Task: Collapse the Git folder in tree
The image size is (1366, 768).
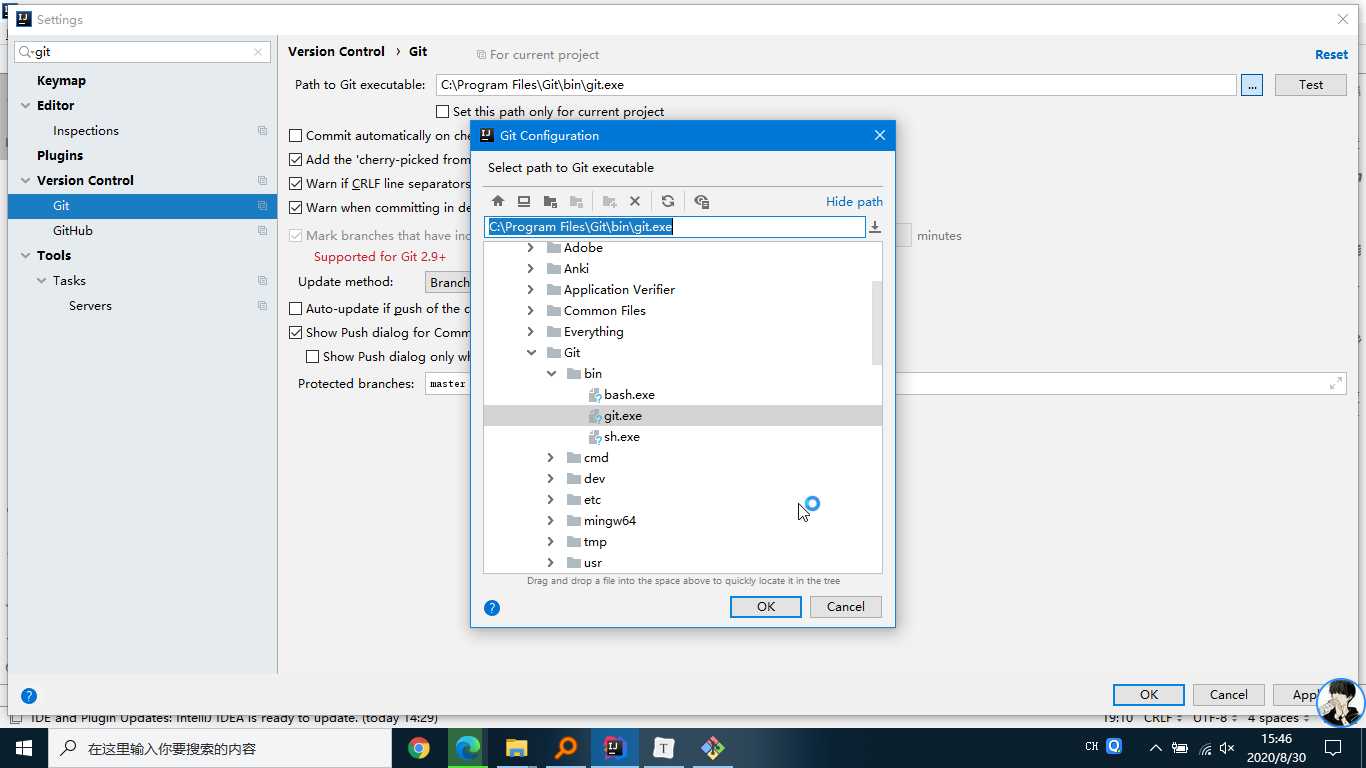Action: pyautogui.click(x=531, y=353)
